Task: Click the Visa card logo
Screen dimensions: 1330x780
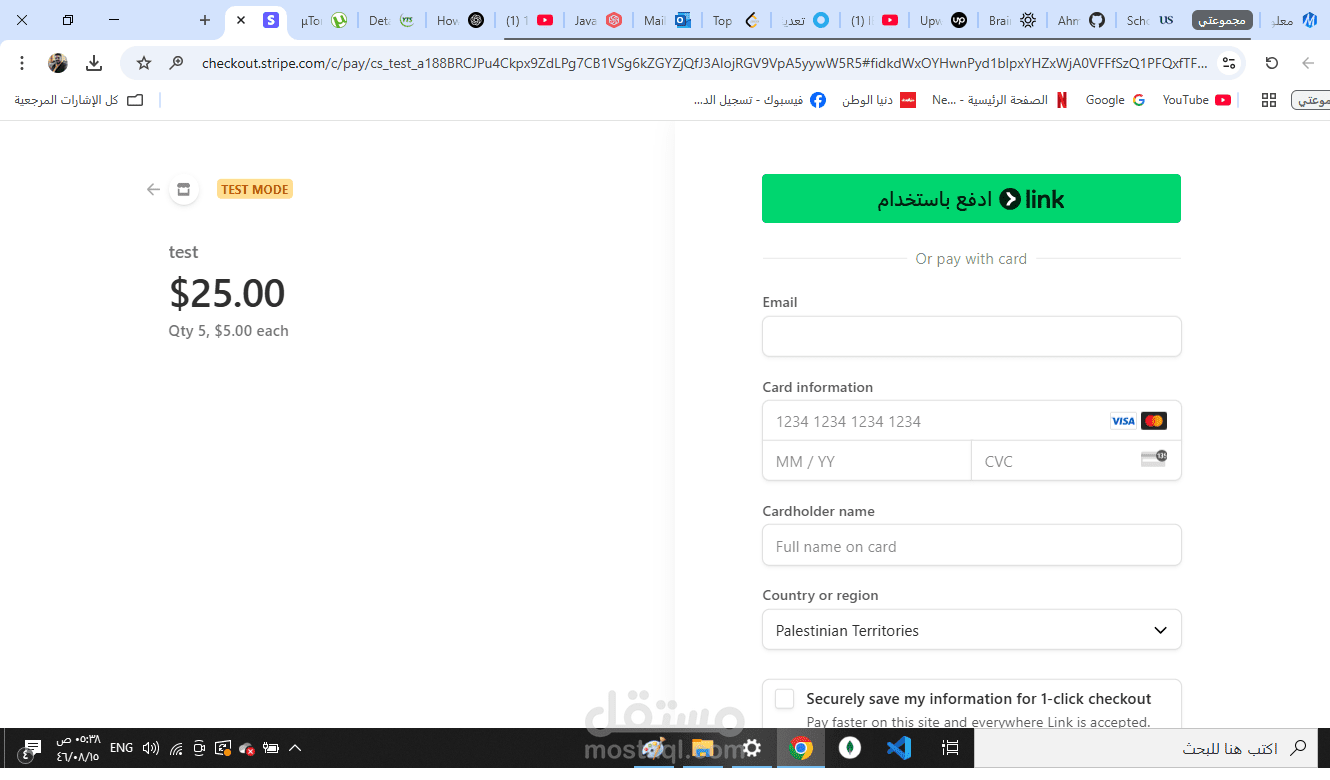Action: click(x=1123, y=421)
